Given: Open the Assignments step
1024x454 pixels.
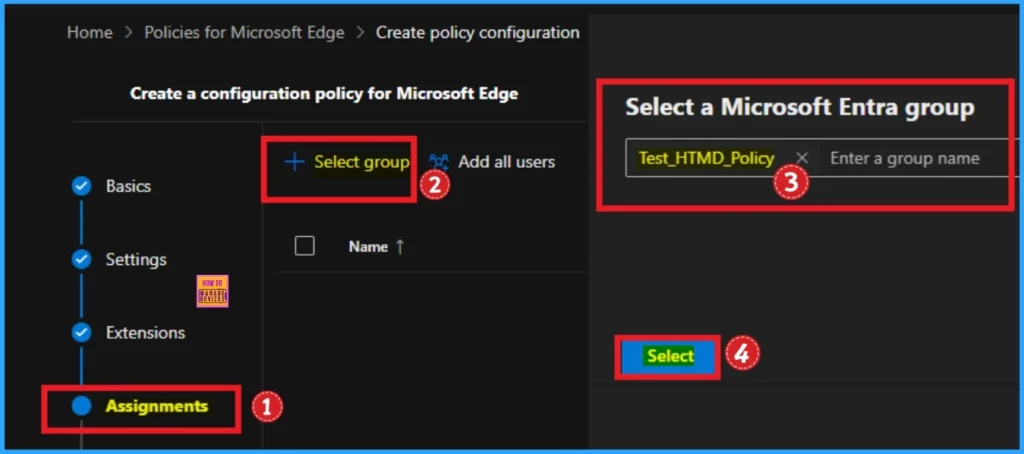Looking at the screenshot, I should coord(157,406).
